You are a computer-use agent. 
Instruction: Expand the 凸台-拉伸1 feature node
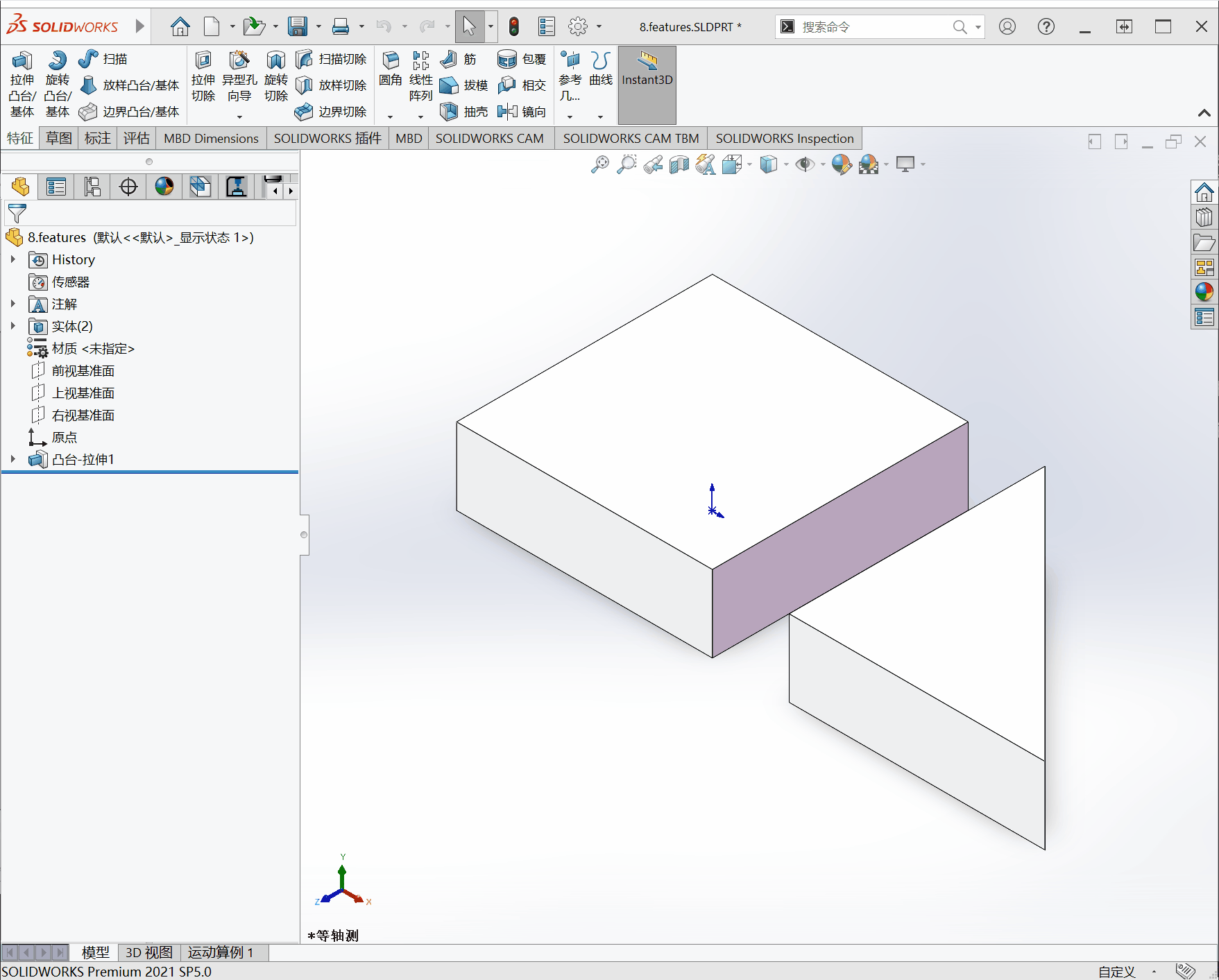pyautogui.click(x=13, y=459)
